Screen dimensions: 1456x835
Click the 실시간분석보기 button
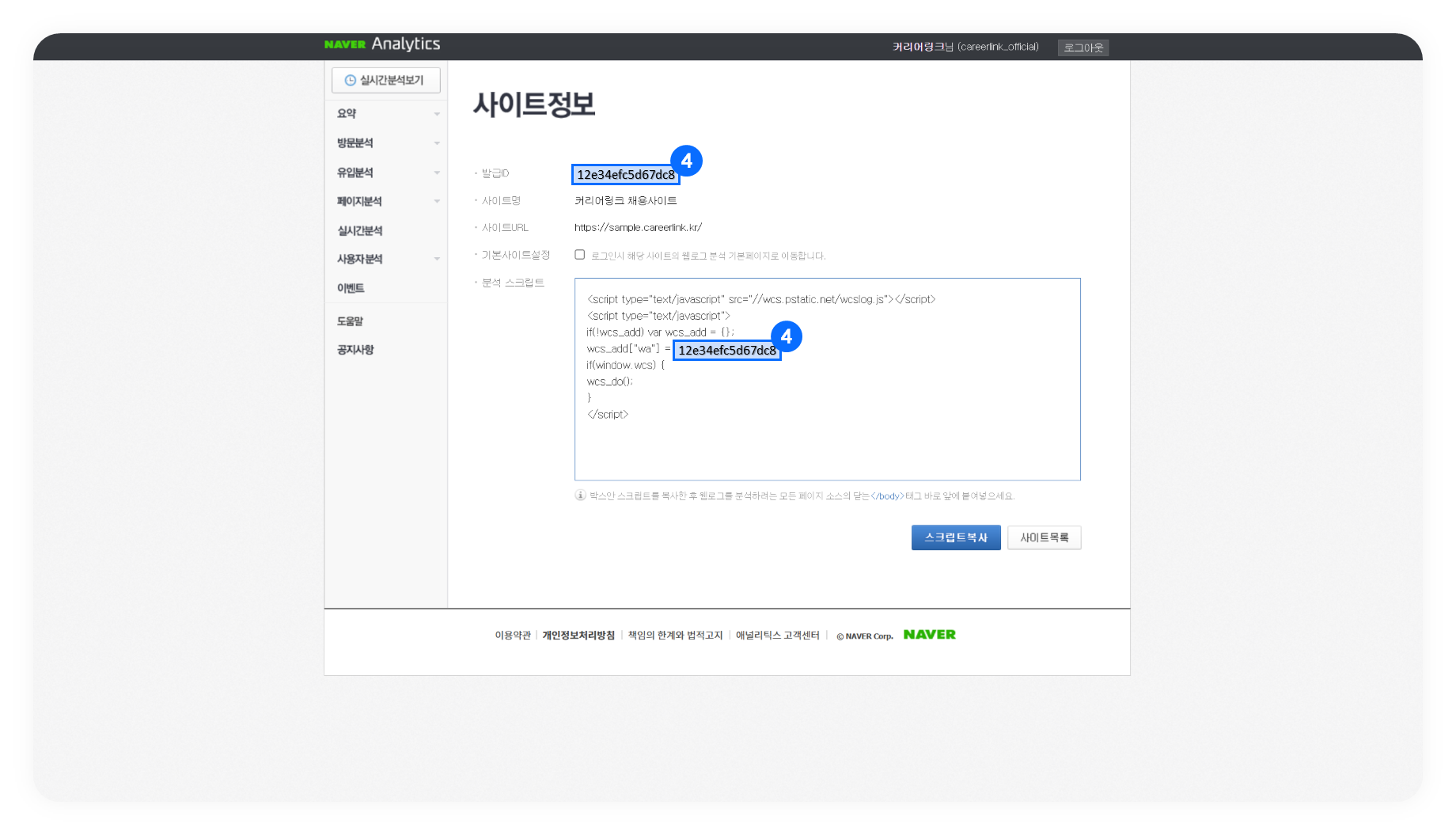tap(386, 80)
